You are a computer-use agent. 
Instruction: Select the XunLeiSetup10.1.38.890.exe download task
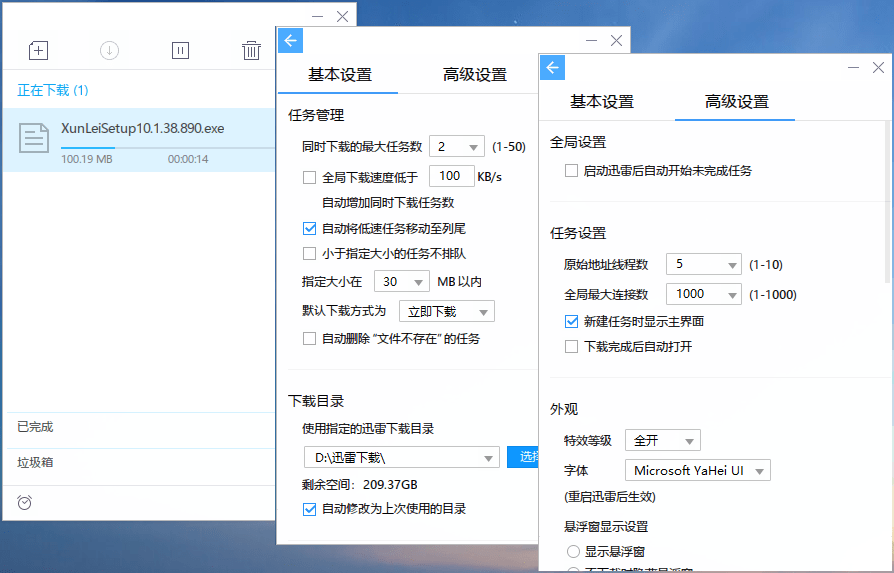(139, 140)
